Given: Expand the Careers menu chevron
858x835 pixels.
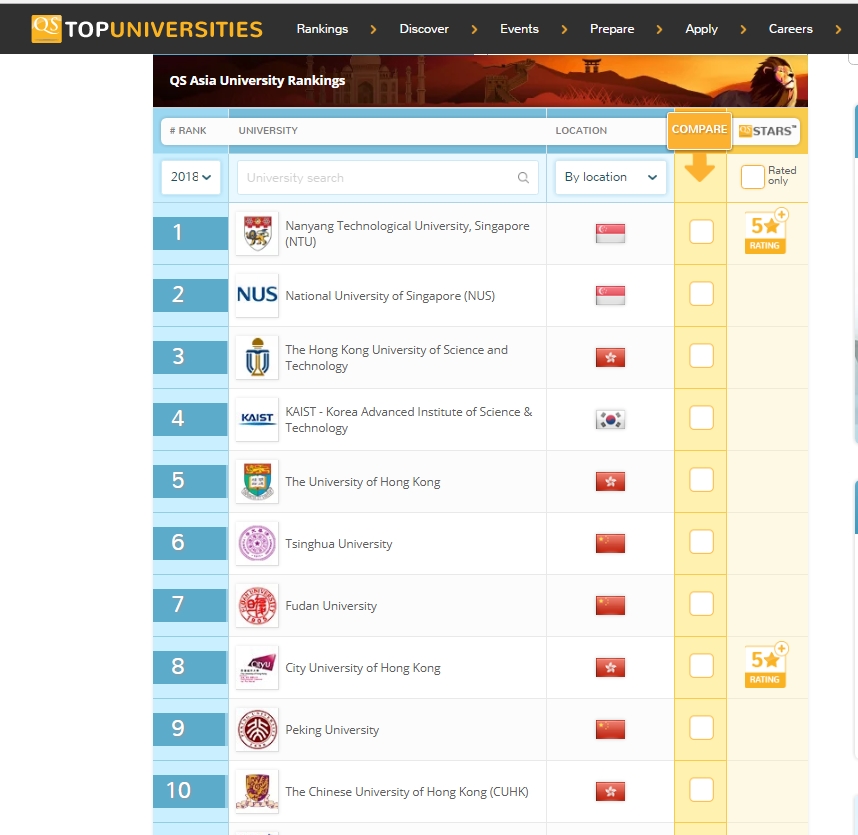Looking at the screenshot, I should pyautogui.click(x=838, y=29).
